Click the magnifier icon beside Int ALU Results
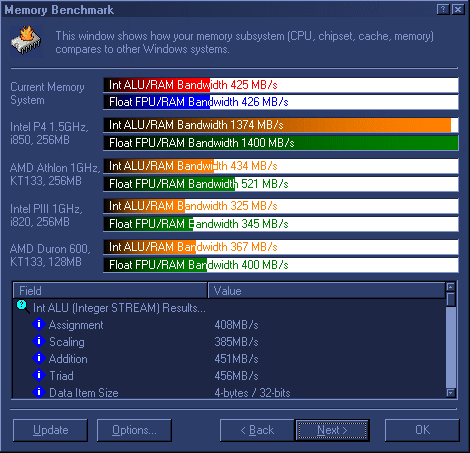 (x=23, y=306)
